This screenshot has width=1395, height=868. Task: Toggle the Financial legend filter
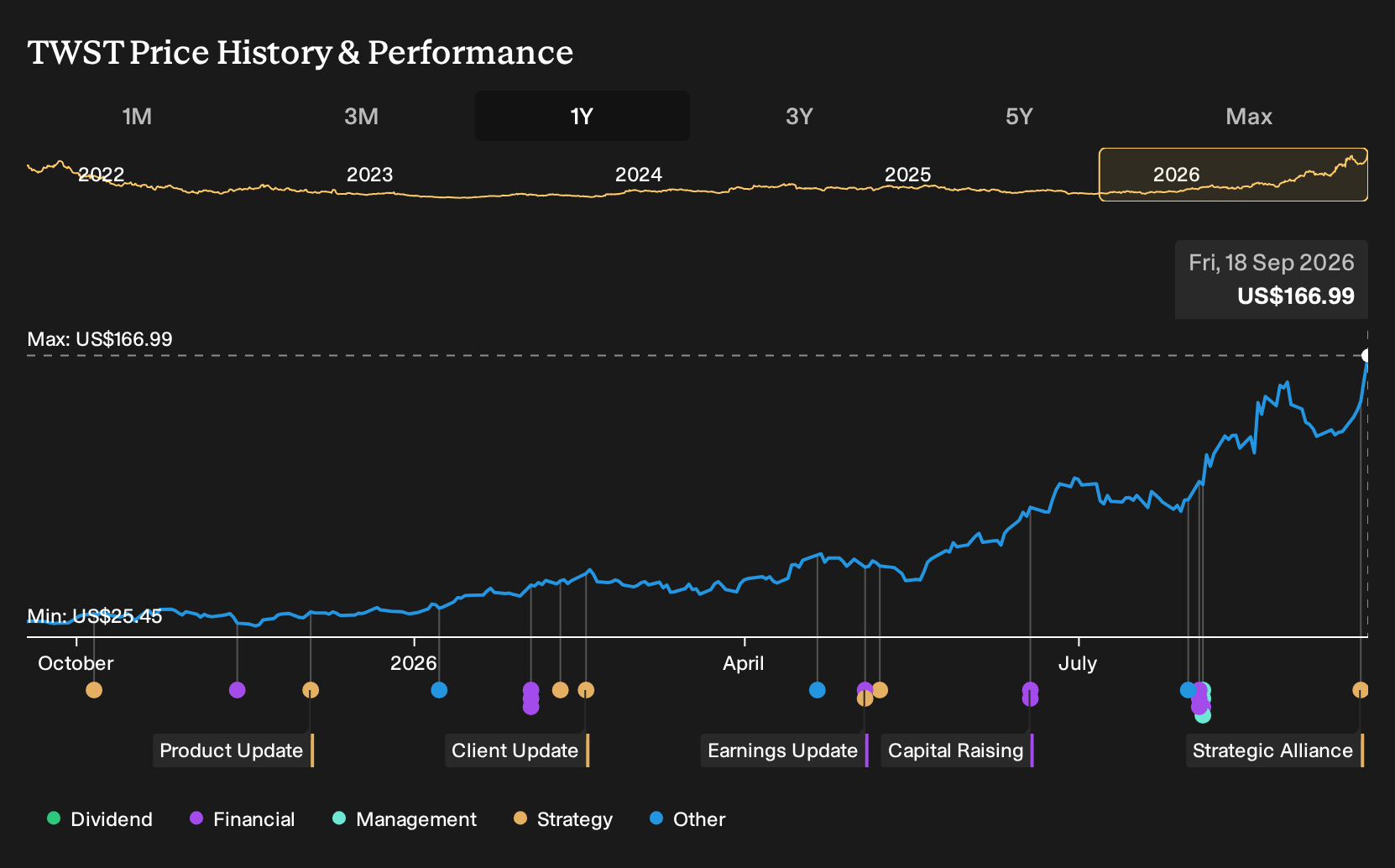click(242, 819)
